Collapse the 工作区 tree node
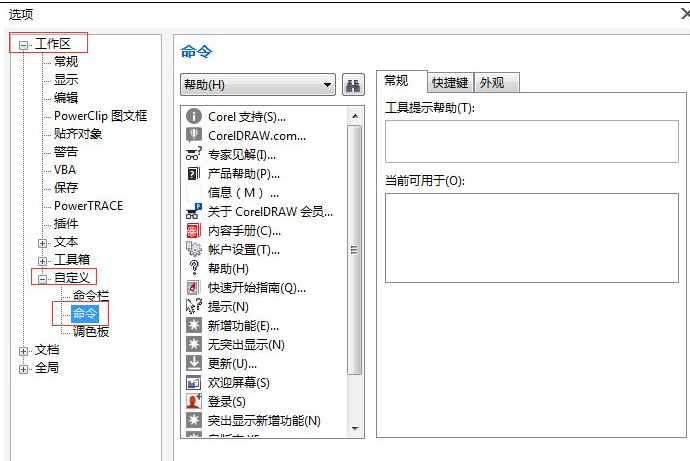Viewport: 690px width, 461px height. (23, 45)
